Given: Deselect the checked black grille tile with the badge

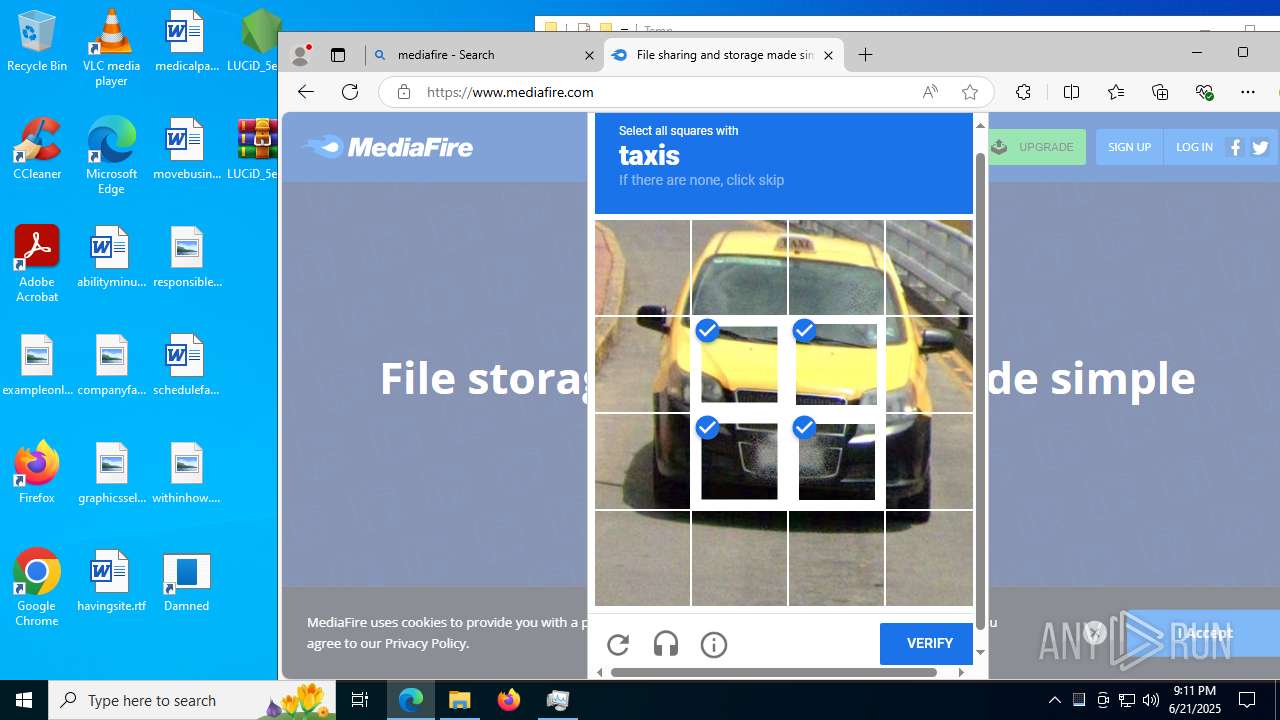Looking at the screenshot, I should [x=739, y=461].
